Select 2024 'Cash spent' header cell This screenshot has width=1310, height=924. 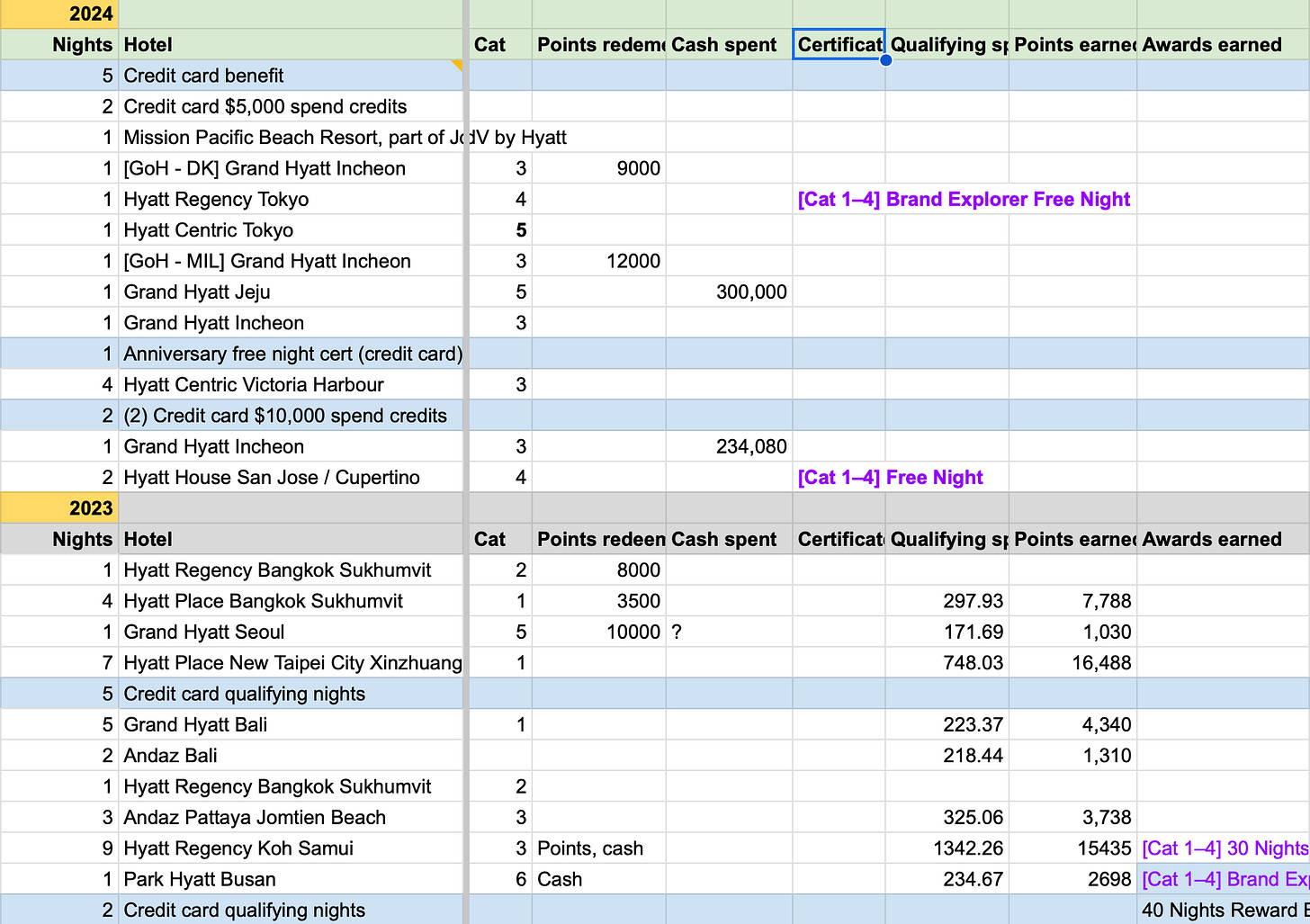click(x=730, y=44)
